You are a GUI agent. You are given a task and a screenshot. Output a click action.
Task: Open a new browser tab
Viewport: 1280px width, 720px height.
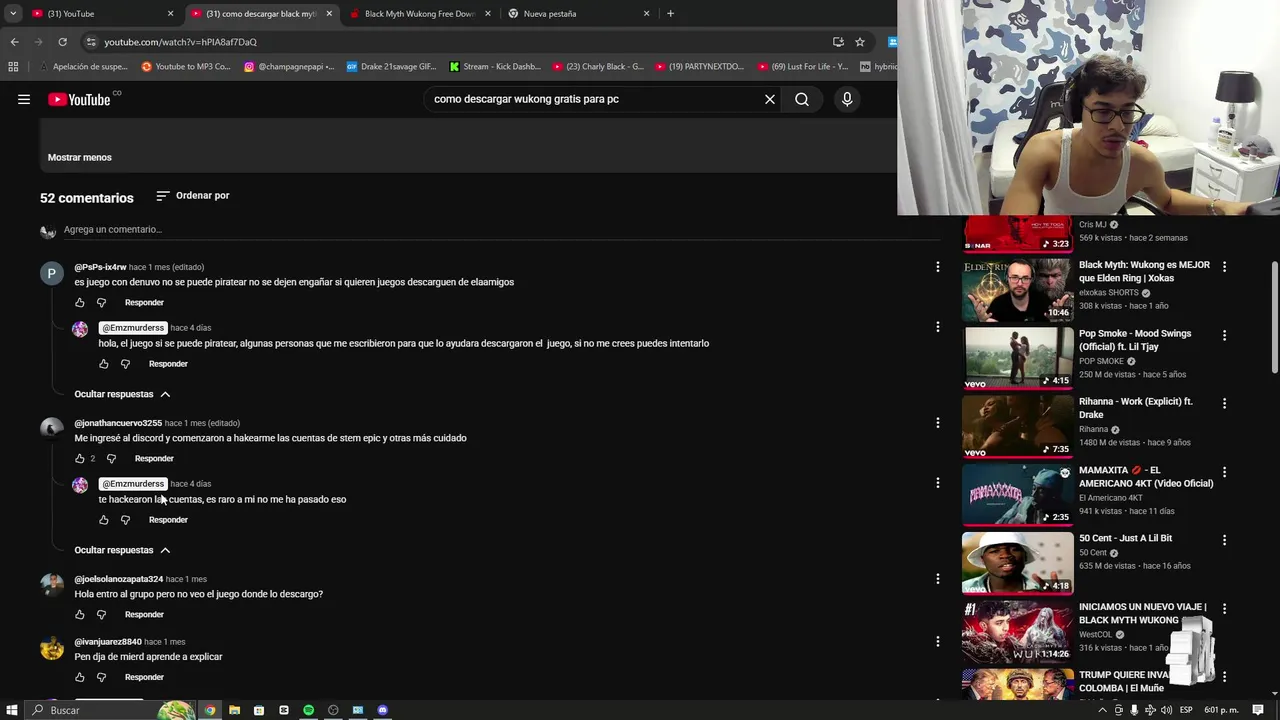(x=670, y=14)
